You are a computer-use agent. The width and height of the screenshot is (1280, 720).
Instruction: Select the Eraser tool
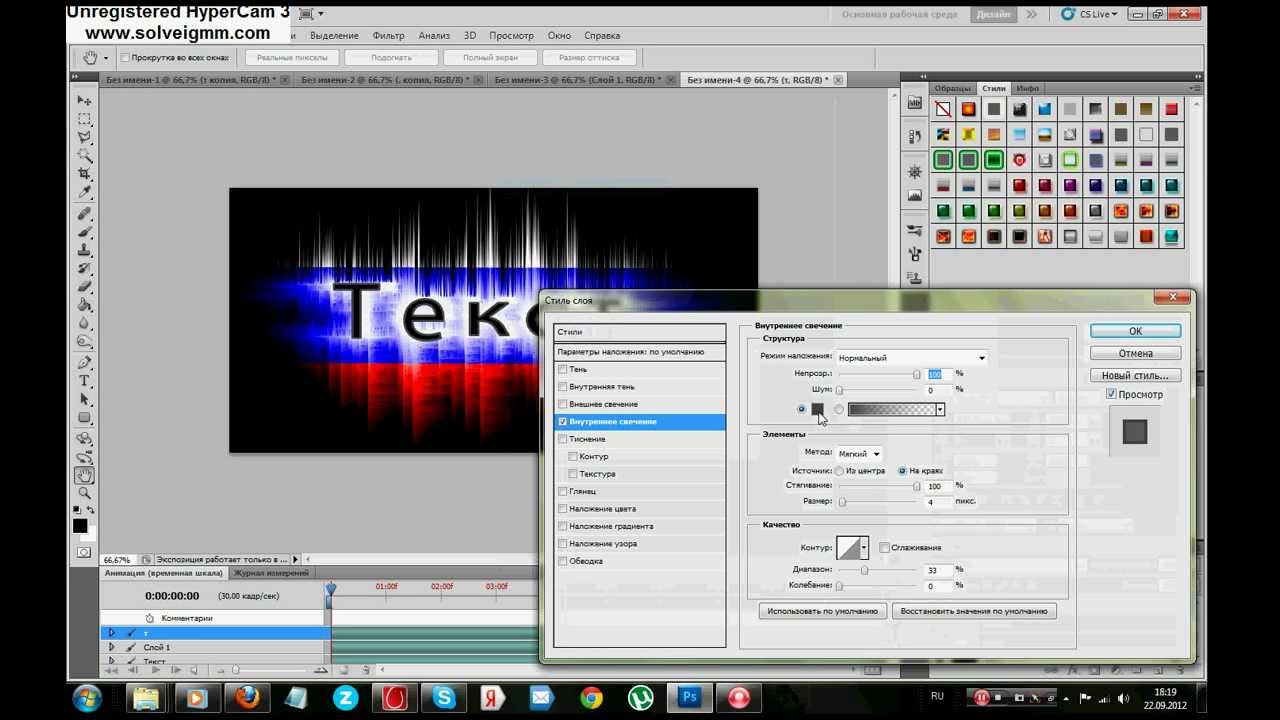tap(85, 286)
